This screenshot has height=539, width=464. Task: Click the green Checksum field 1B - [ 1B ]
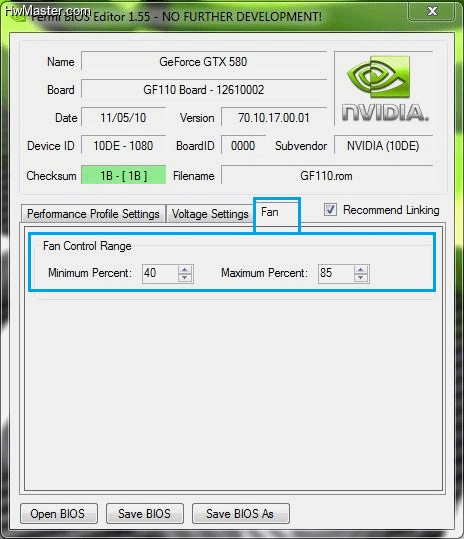[123, 175]
